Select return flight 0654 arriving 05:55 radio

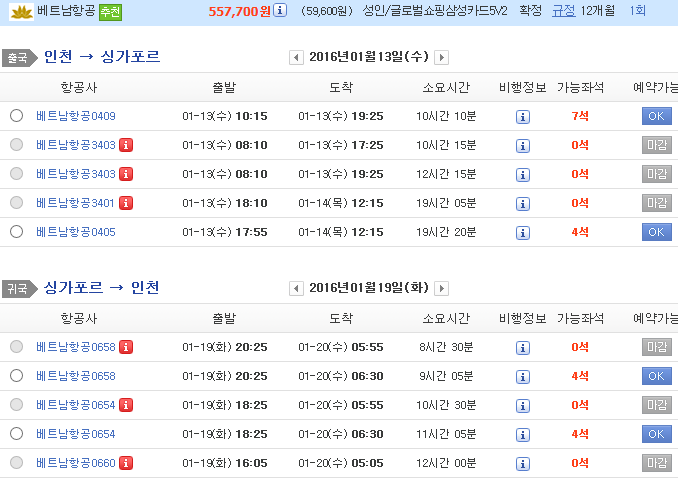click(x=16, y=405)
